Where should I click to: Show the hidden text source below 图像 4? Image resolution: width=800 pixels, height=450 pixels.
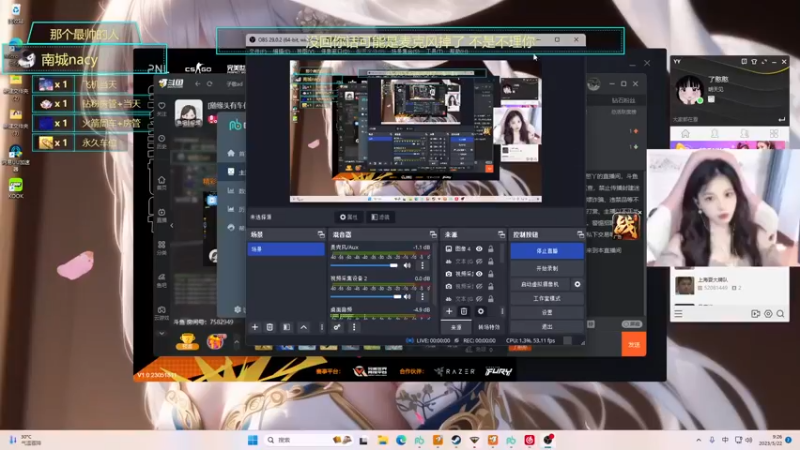(x=479, y=261)
